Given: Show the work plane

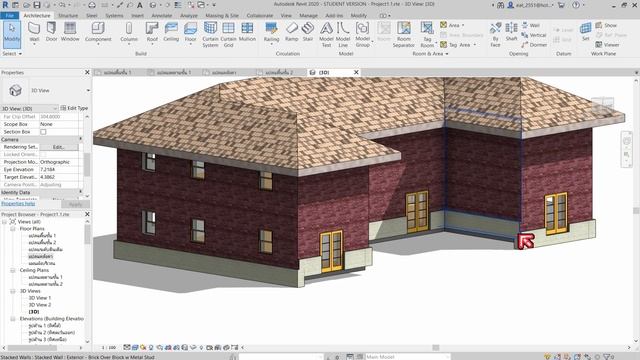Looking at the screenshot, I should click(606, 25).
